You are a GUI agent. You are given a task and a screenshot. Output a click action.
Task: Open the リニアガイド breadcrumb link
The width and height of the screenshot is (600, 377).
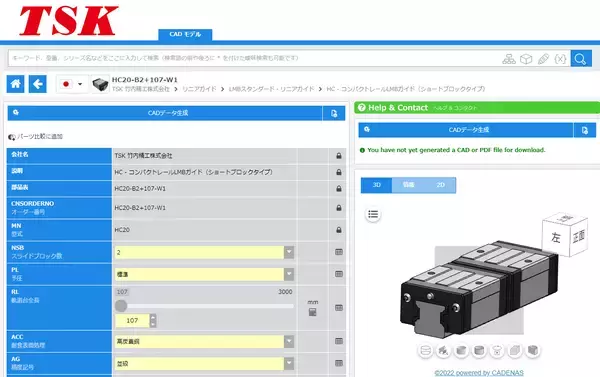199,89
